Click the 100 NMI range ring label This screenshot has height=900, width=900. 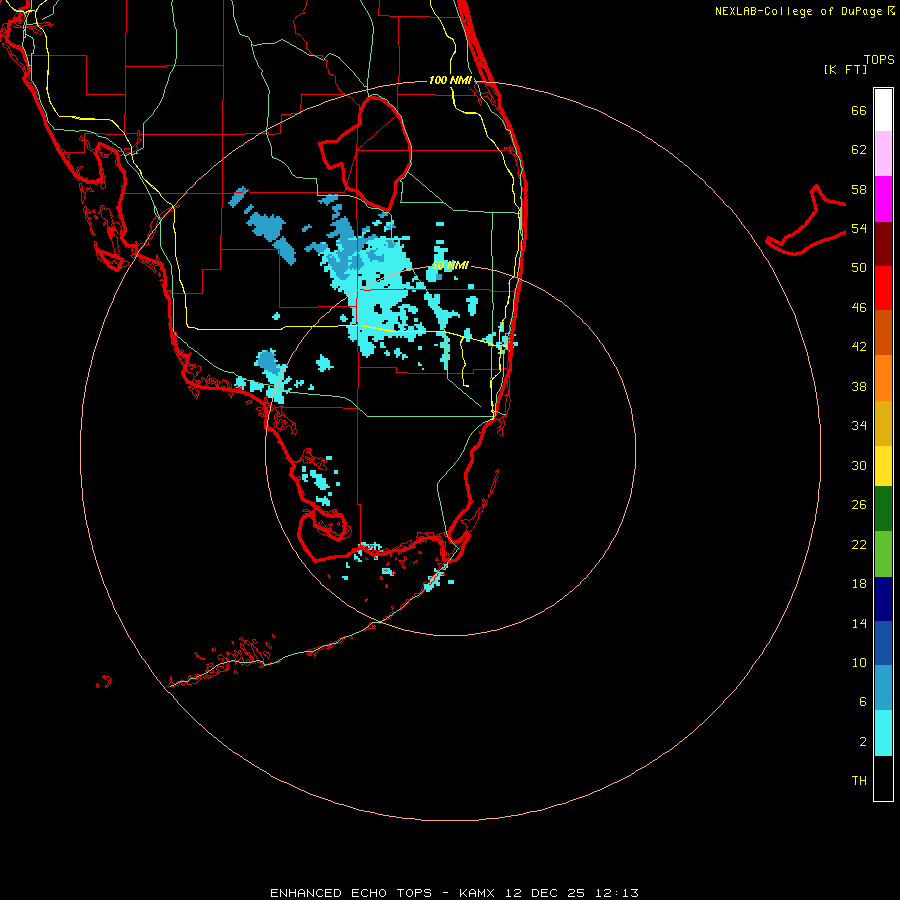point(450,80)
